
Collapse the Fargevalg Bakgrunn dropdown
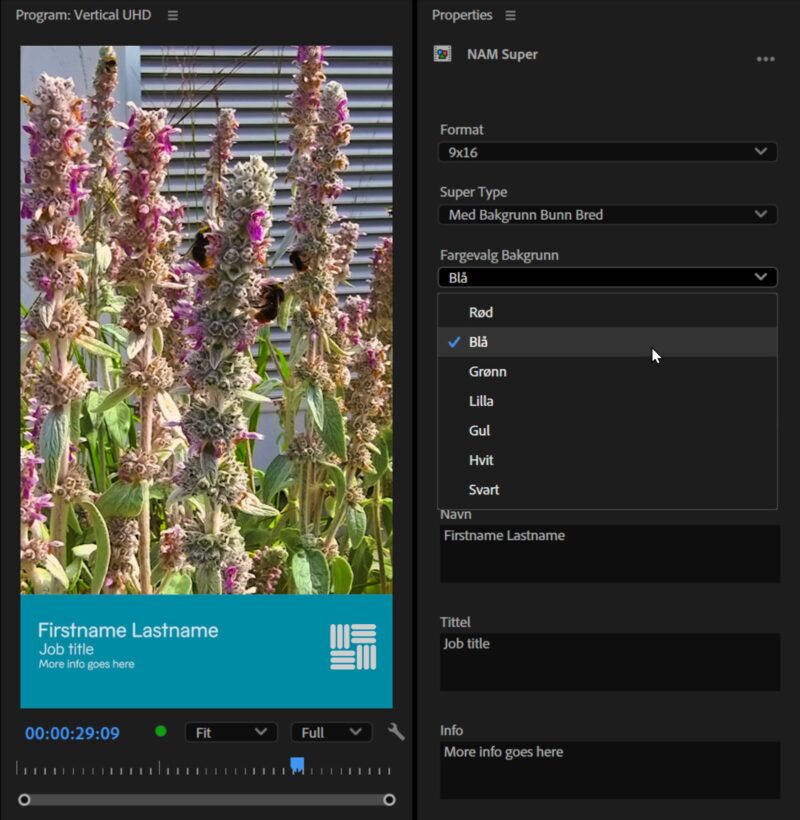(x=607, y=277)
